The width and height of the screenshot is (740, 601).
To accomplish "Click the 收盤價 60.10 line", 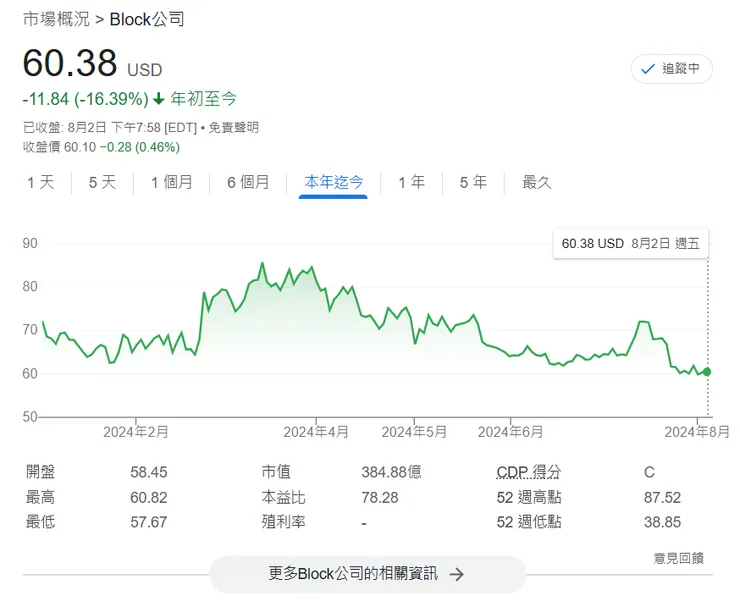I will point(101,147).
